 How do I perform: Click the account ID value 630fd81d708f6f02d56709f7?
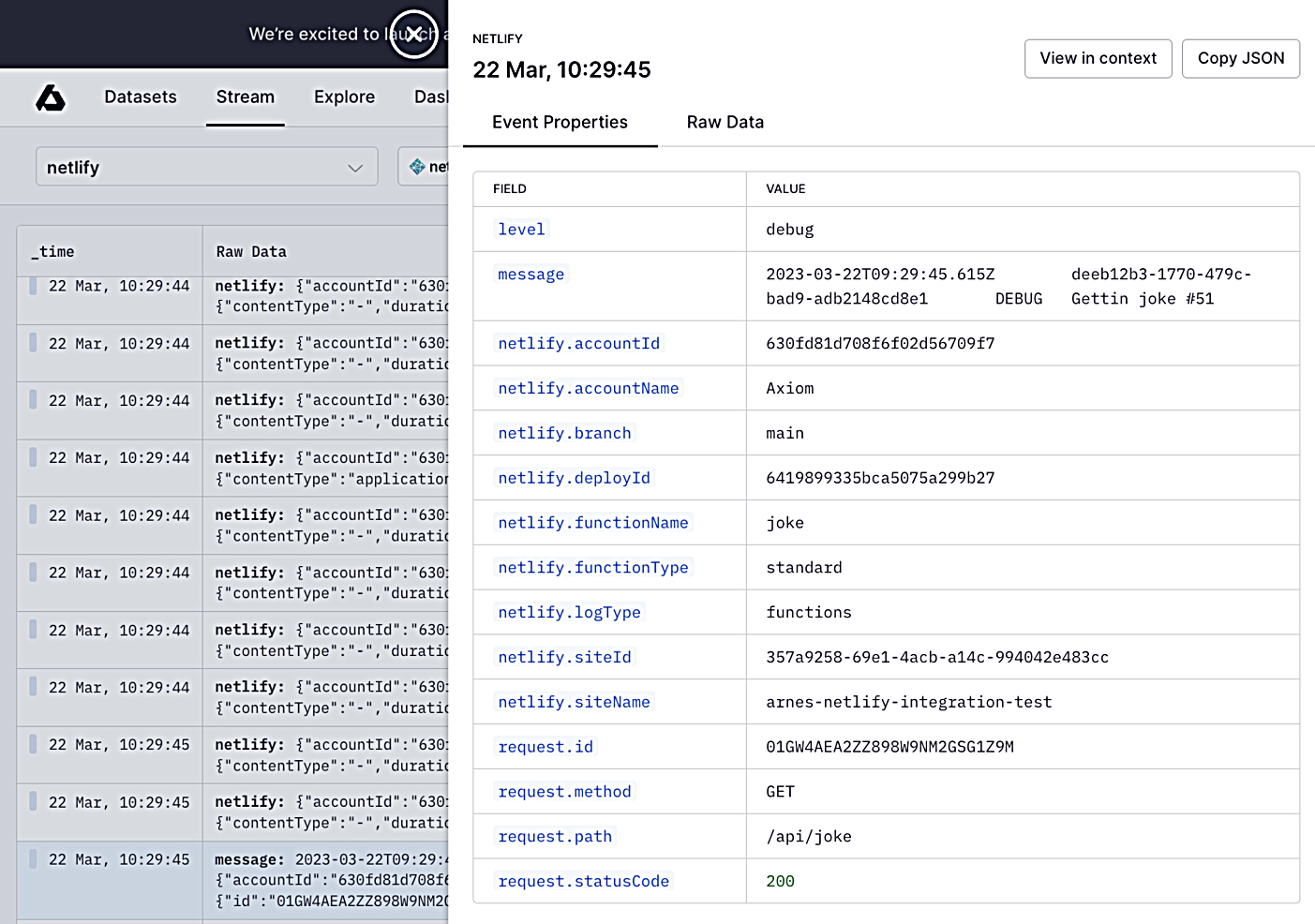point(880,343)
